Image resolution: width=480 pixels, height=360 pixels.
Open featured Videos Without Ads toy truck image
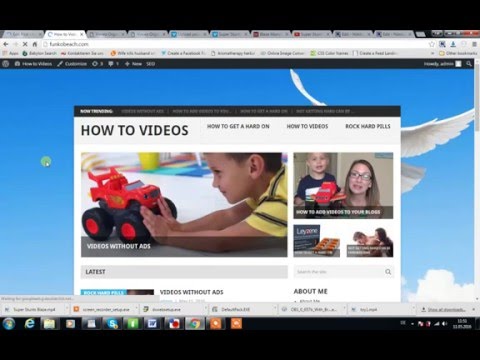(x=184, y=205)
